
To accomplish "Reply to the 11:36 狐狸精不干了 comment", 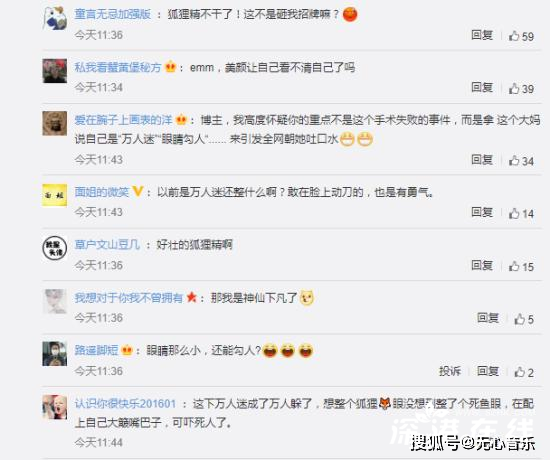I will pyautogui.click(x=482, y=35).
